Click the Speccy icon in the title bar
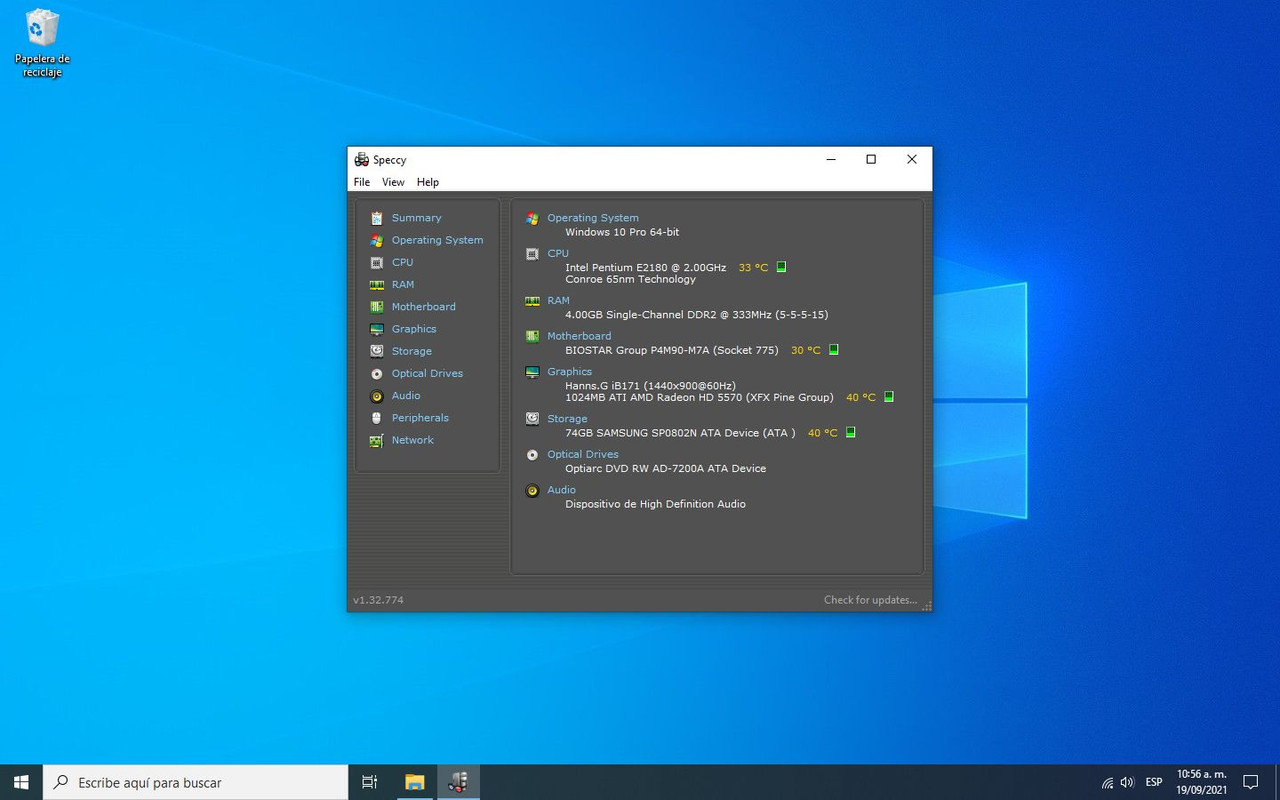Image resolution: width=1280 pixels, height=800 pixels. (361, 160)
